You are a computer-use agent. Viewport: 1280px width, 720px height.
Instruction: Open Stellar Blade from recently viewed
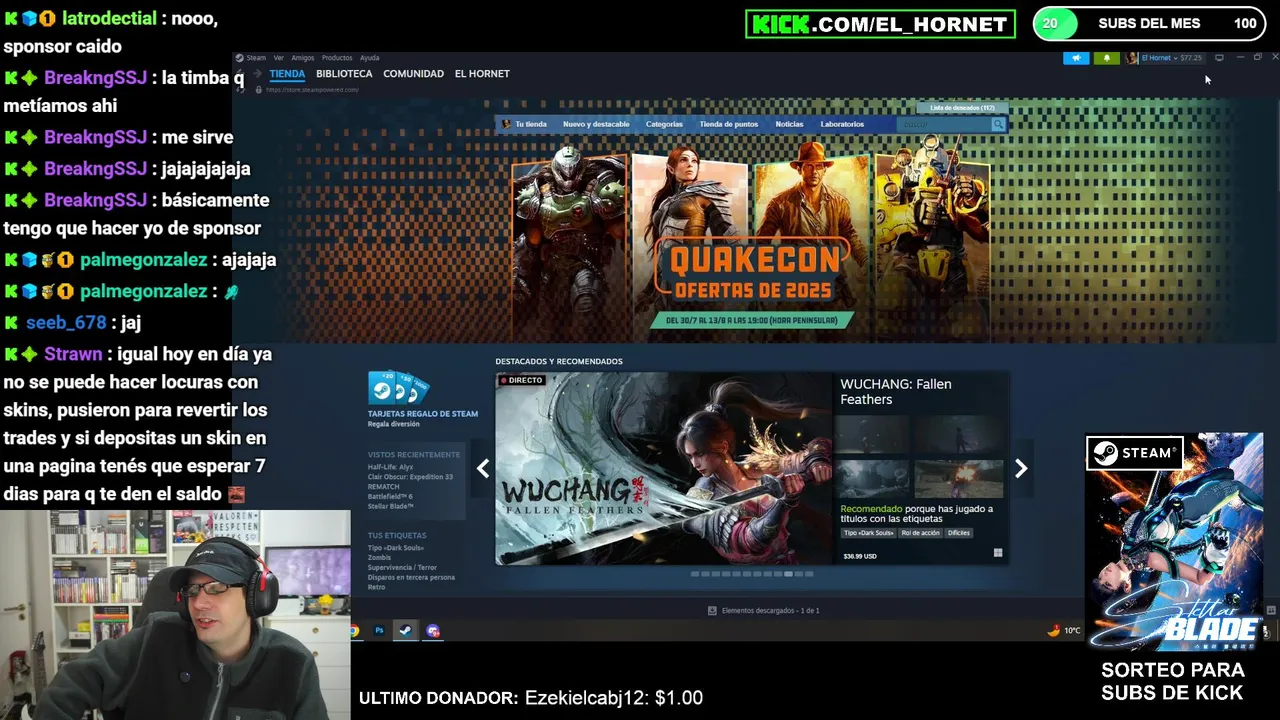(x=390, y=506)
